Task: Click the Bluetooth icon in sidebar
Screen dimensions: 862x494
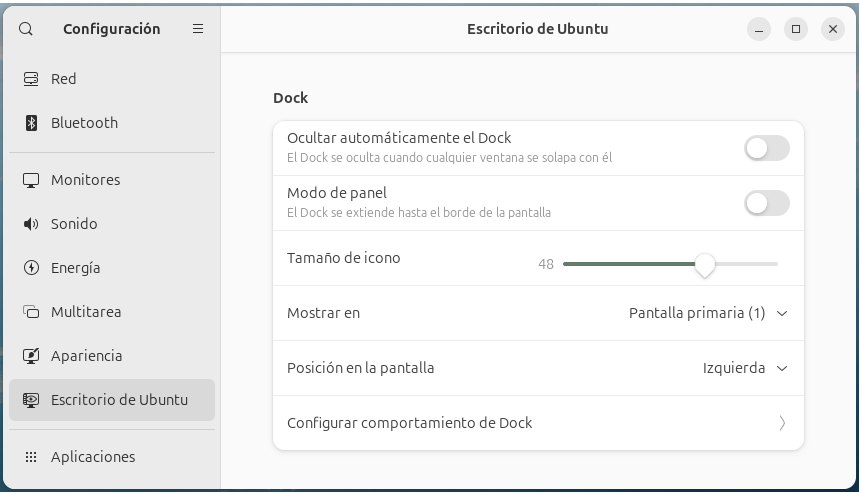Action: [31, 123]
